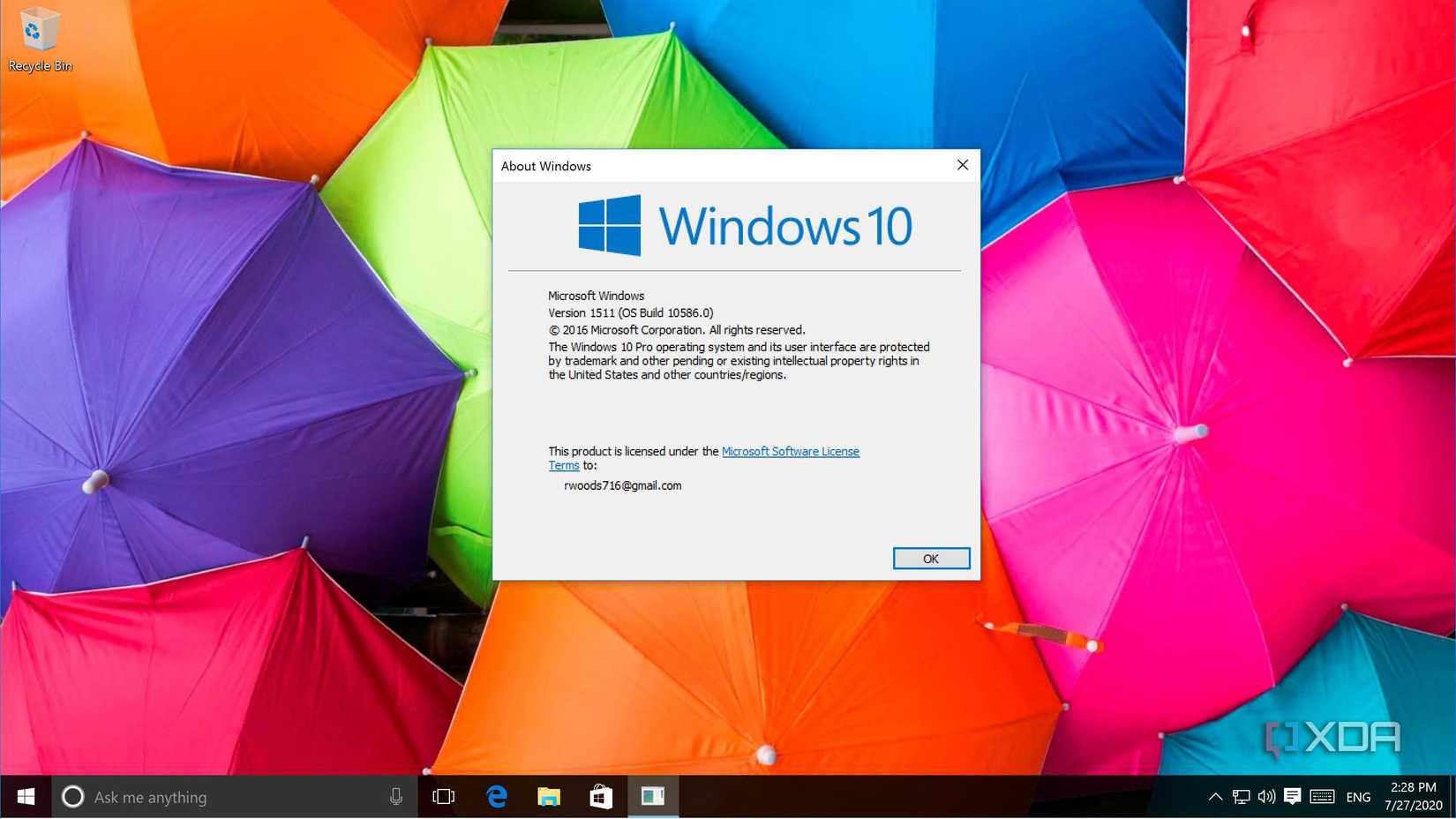The height and width of the screenshot is (819, 1456).
Task: Switch the ENG input language indicator
Action: pyautogui.click(x=1358, y=797)
